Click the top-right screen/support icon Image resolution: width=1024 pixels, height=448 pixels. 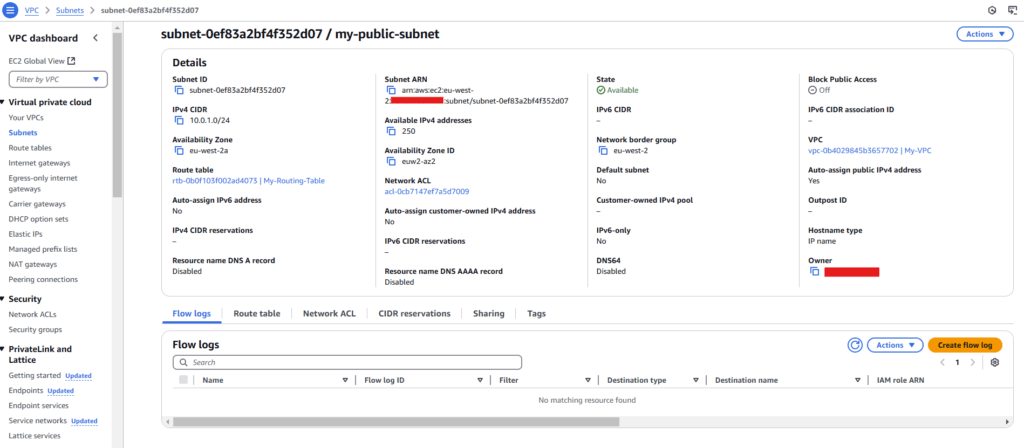pos(1012,10)
